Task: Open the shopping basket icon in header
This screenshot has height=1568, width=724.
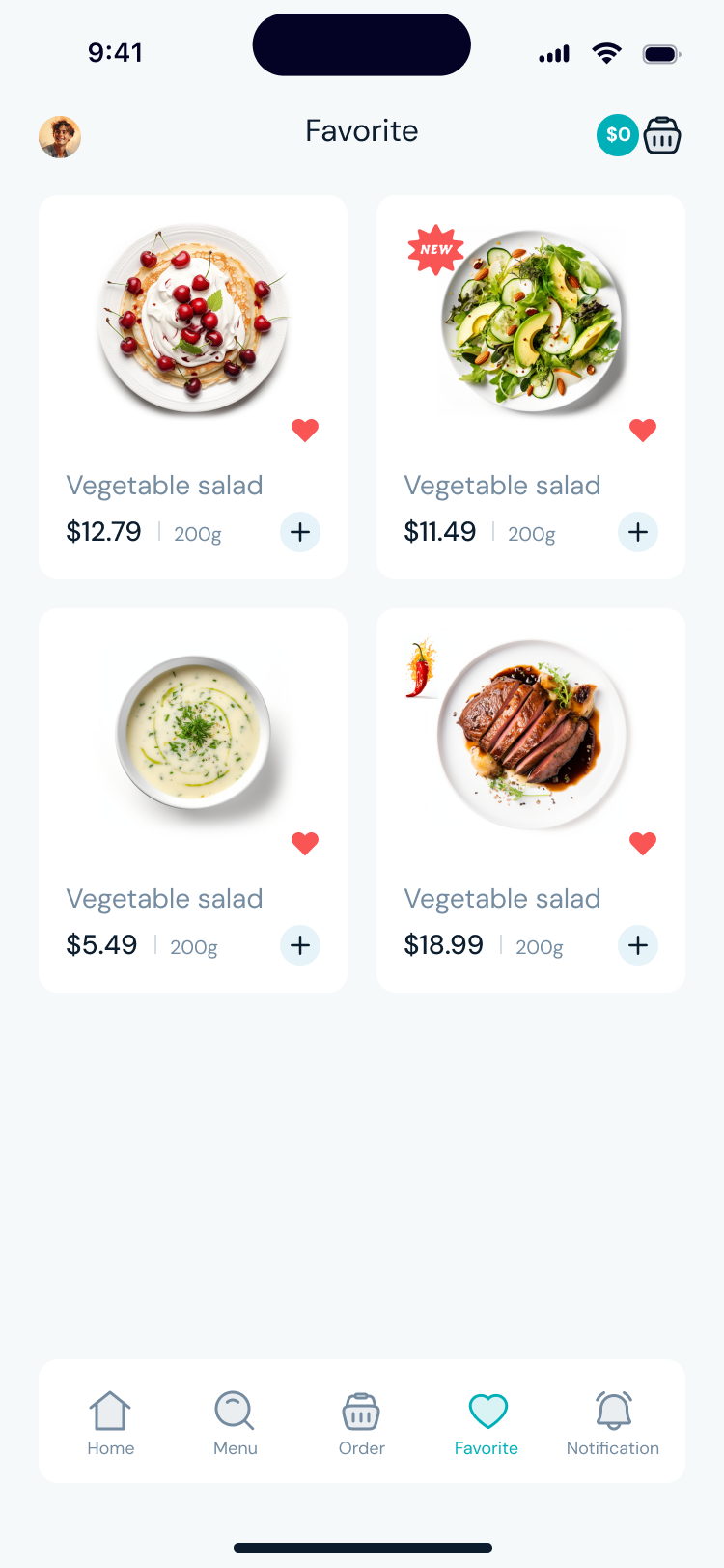Action: pyautogui.click(x=662, y=135)
